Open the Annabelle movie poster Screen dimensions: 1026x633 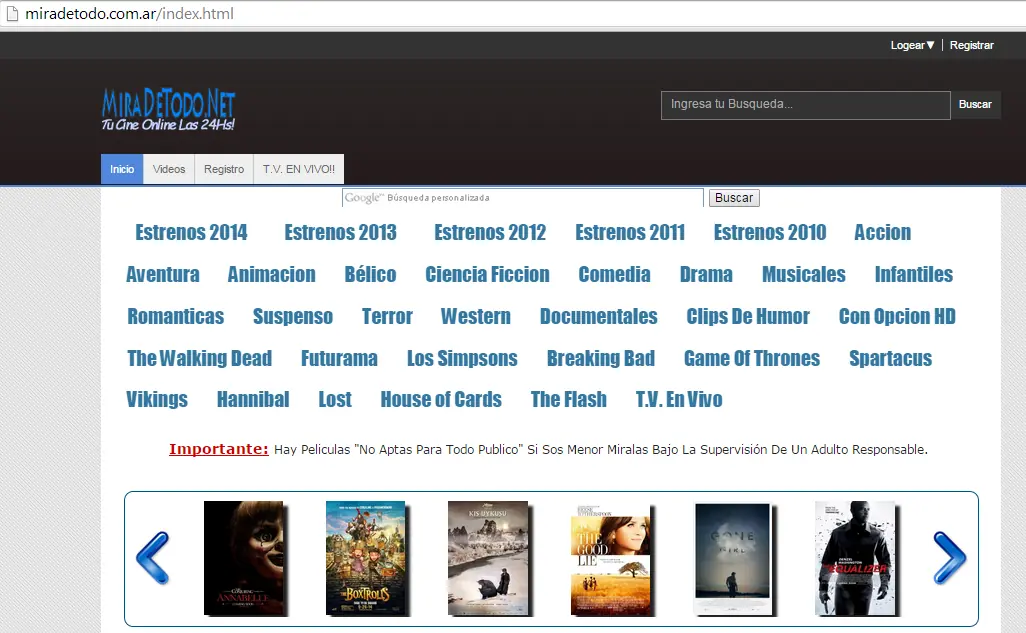coord(245,558)
